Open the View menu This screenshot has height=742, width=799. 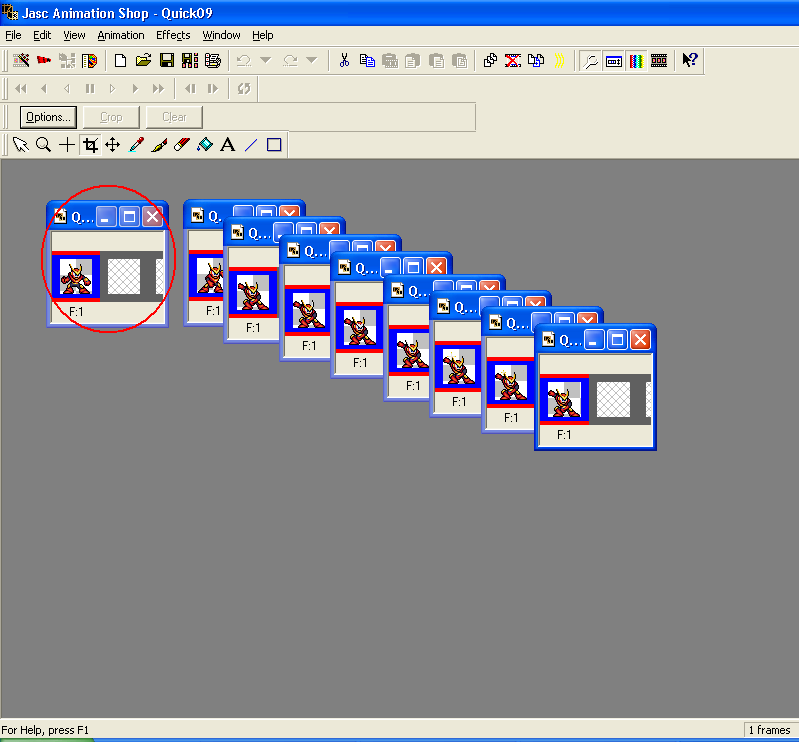74,35
